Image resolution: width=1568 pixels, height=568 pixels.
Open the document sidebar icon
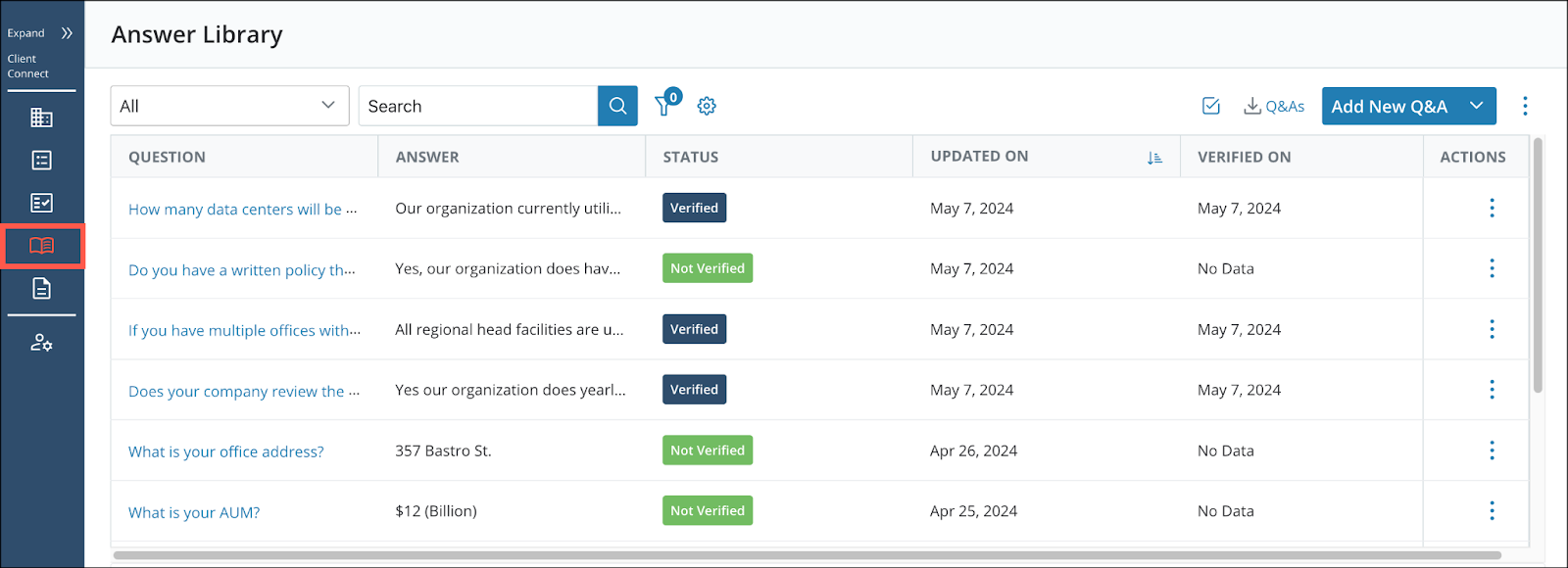click(41, 288)
